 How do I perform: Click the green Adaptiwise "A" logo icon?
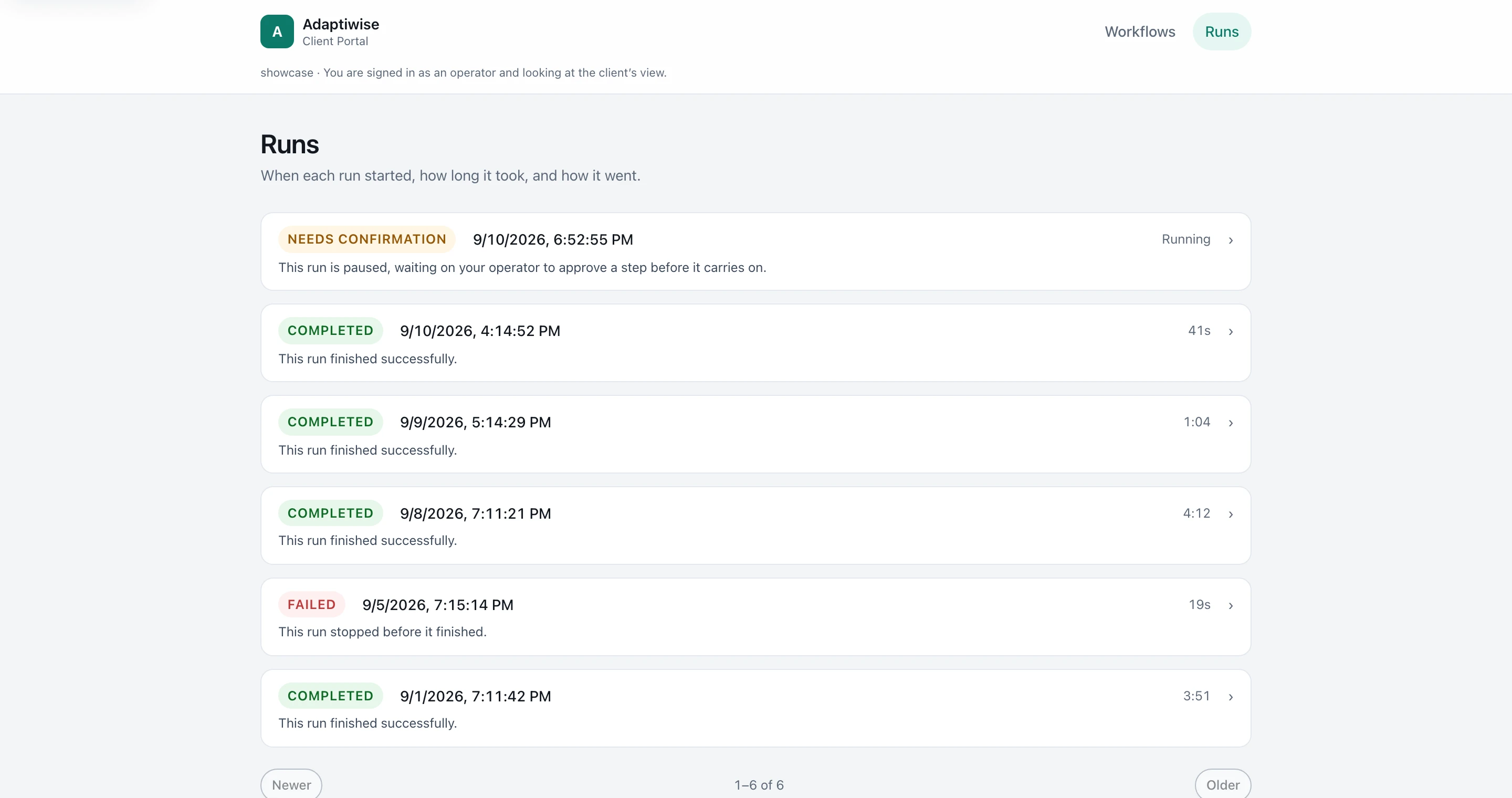click(277, 31)
